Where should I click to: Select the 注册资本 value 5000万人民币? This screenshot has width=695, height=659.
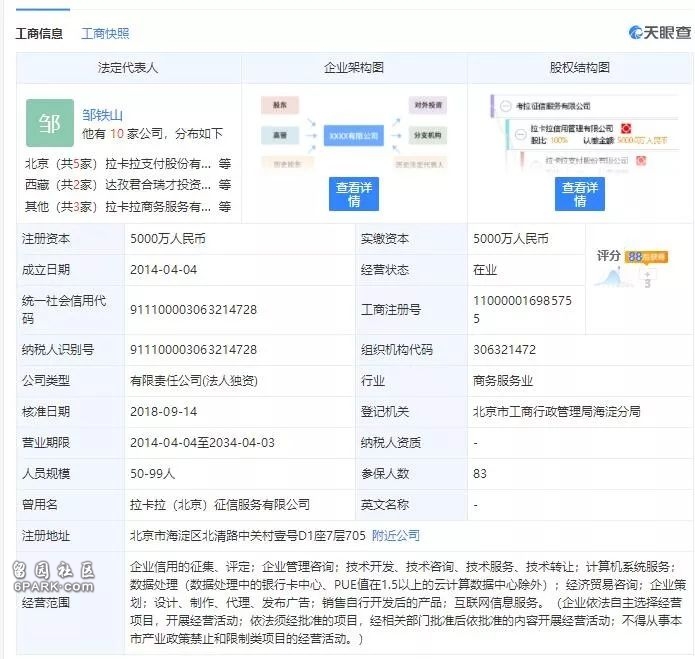(x=168, y=239)
